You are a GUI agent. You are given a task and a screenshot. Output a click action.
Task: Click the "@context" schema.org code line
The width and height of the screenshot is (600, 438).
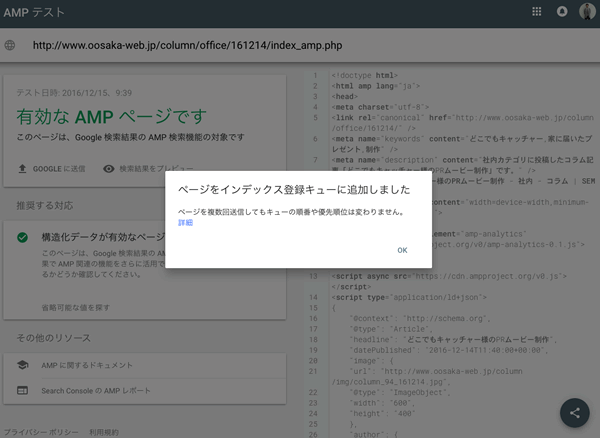coord(420,319)
